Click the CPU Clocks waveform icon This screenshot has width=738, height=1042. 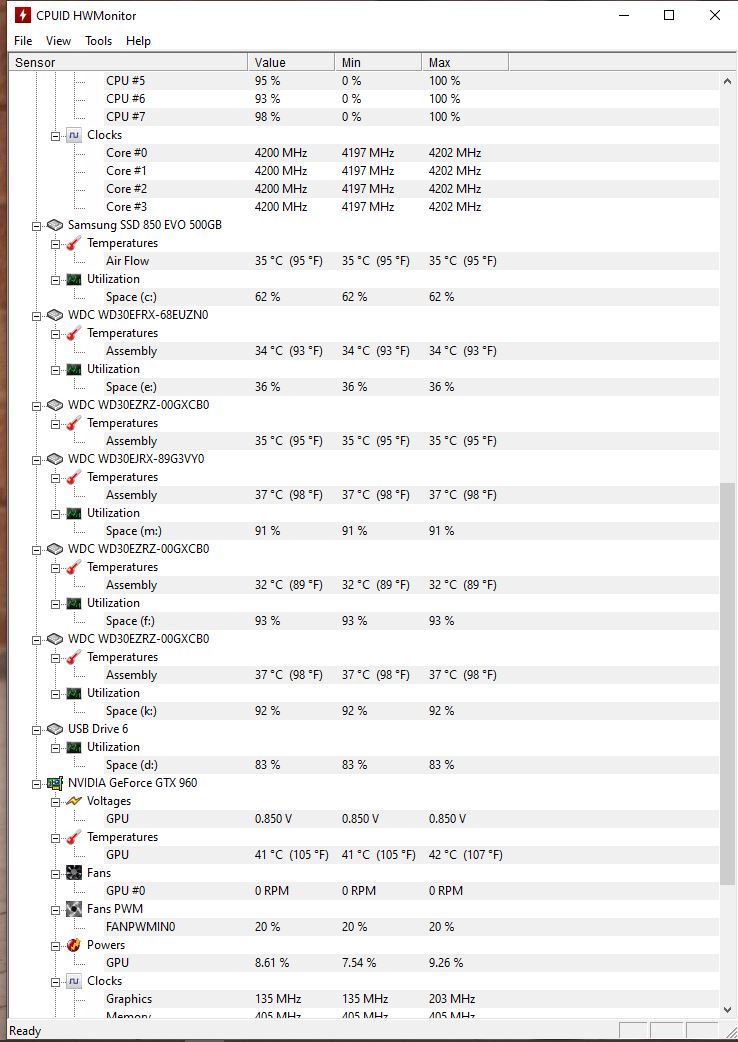[74, 135]
